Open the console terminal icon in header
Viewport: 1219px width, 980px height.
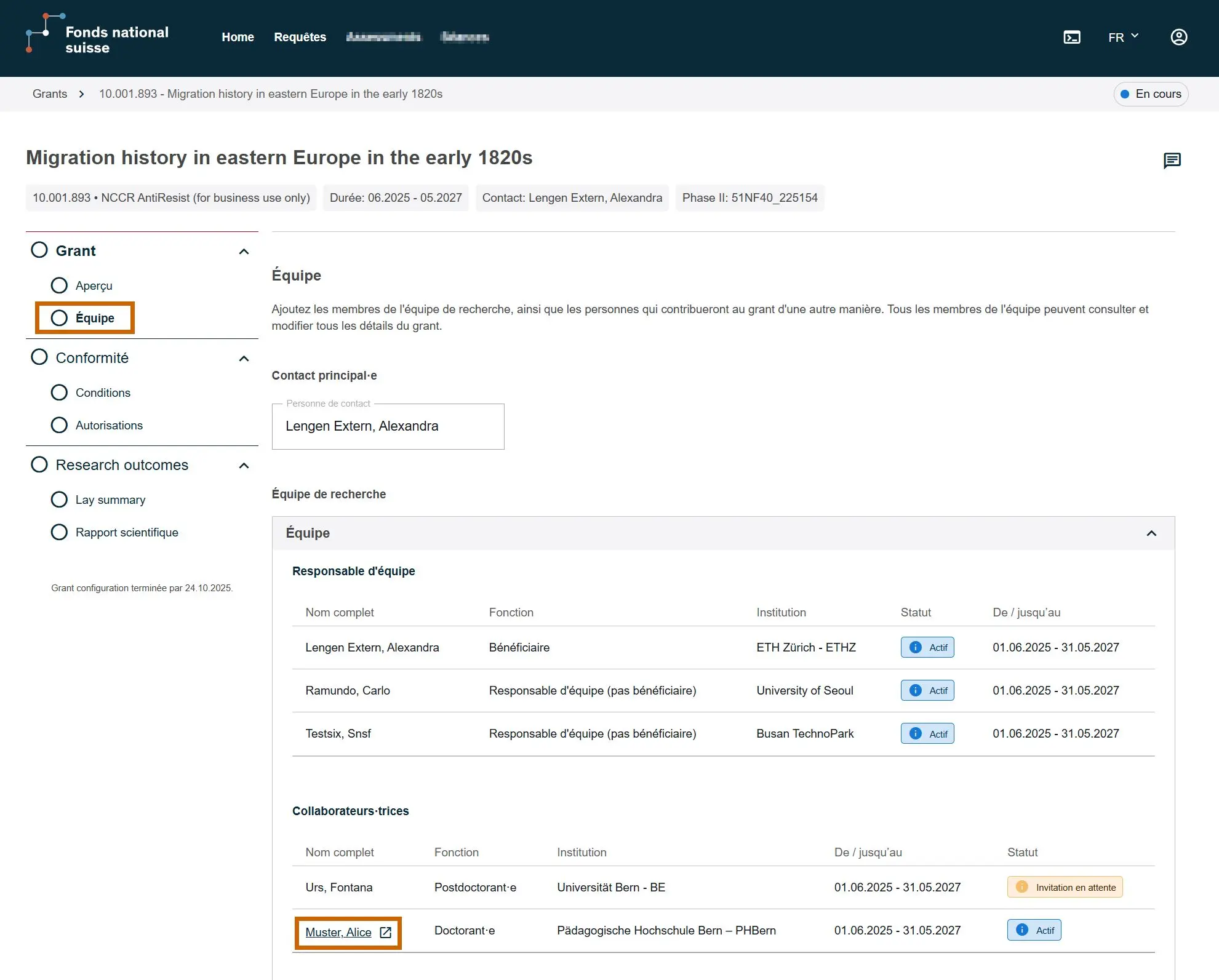click(x=1072, y=38)
